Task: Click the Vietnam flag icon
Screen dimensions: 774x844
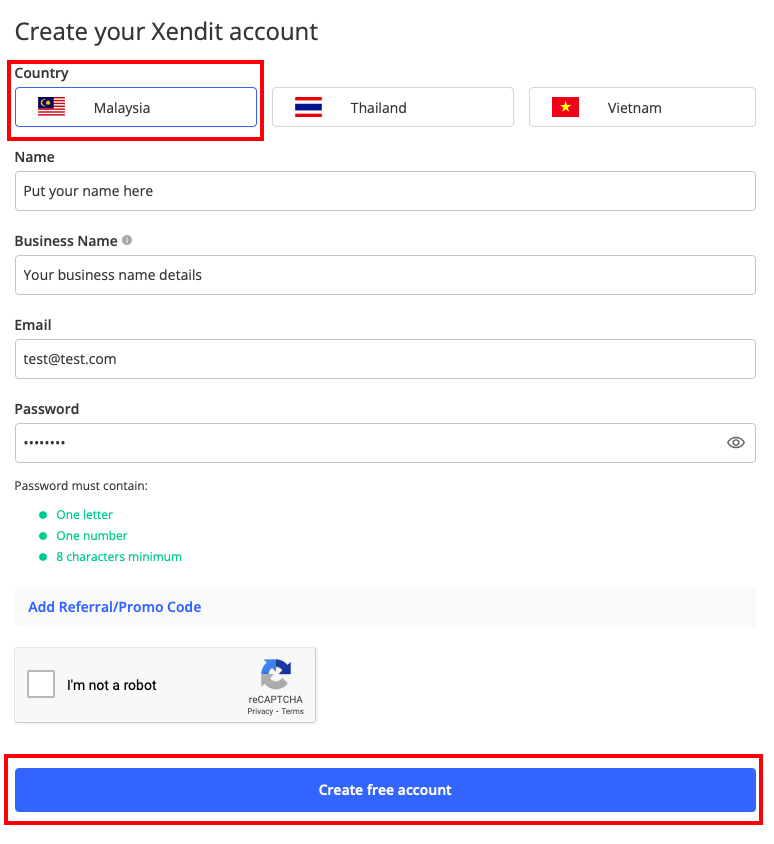Action: point(565,107)
